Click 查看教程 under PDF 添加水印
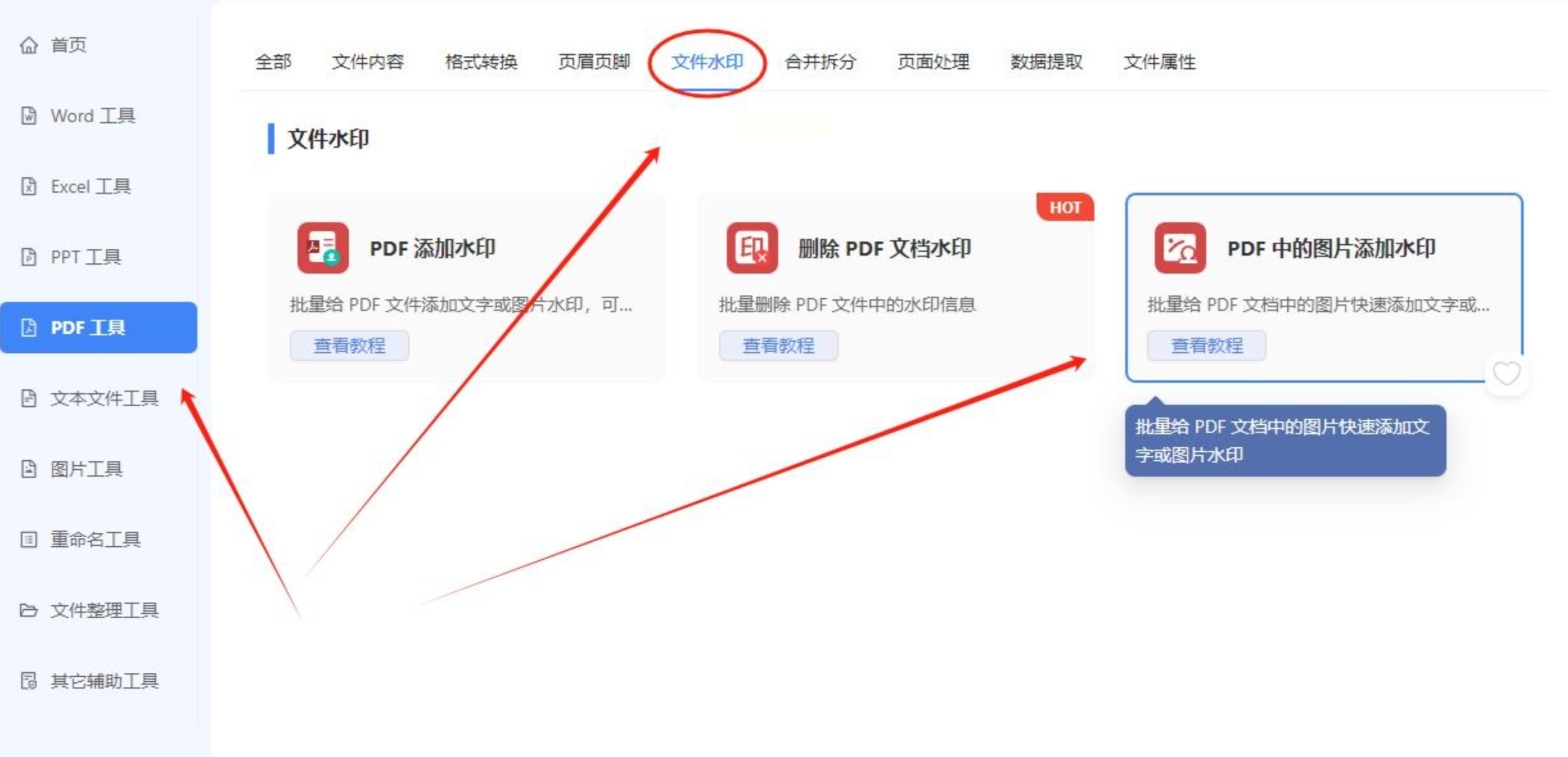Screen dimensions: 1568x757 tap(349, 346)
